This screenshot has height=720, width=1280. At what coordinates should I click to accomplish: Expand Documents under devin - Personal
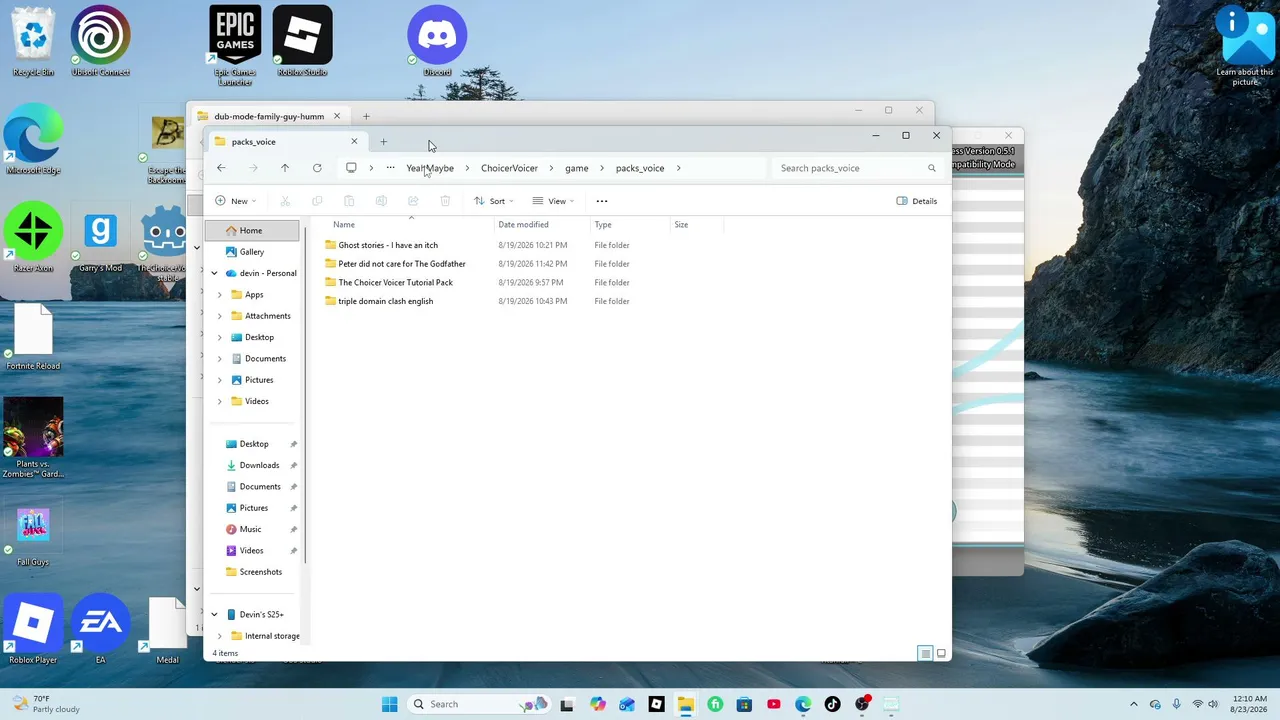(x=220, y=358)
